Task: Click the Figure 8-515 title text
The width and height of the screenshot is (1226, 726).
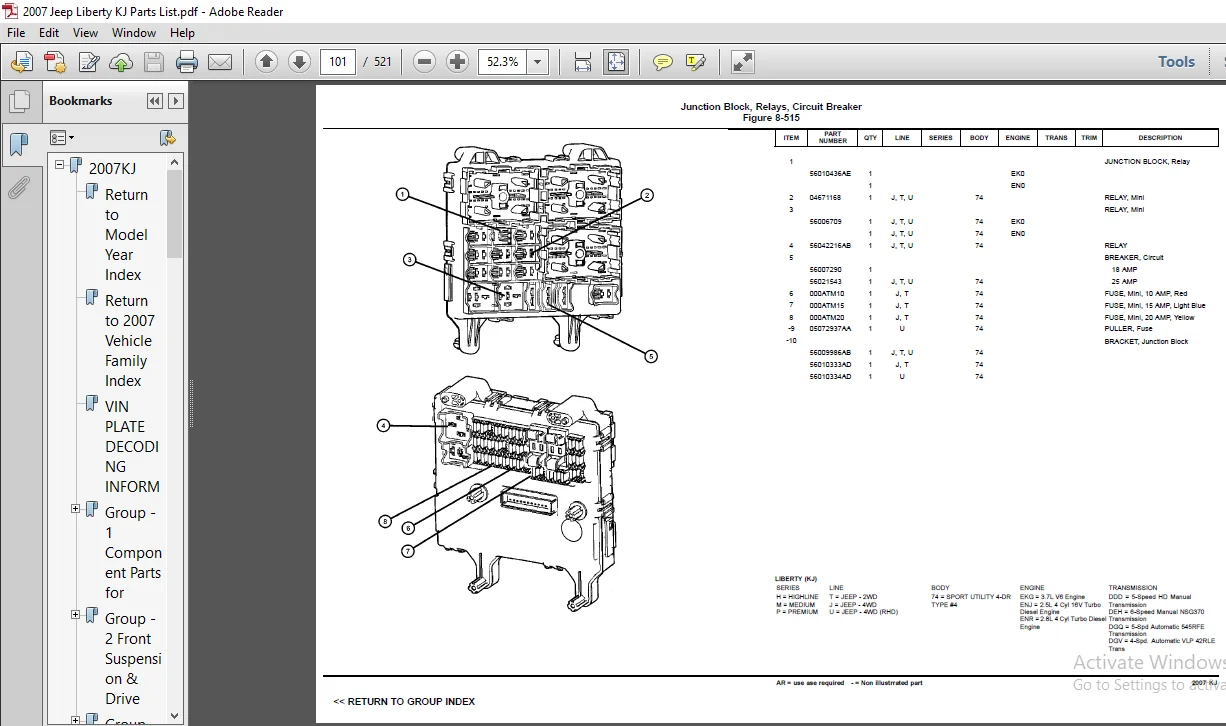Action: point(771,118)
